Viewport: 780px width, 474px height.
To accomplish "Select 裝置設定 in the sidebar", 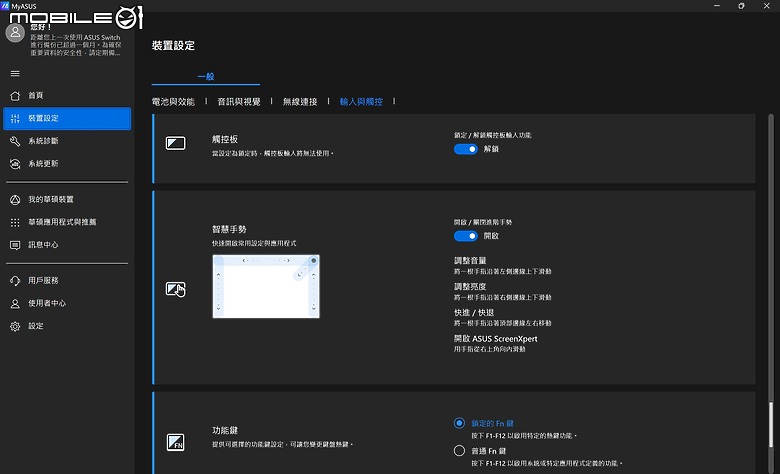I will 67,118.
